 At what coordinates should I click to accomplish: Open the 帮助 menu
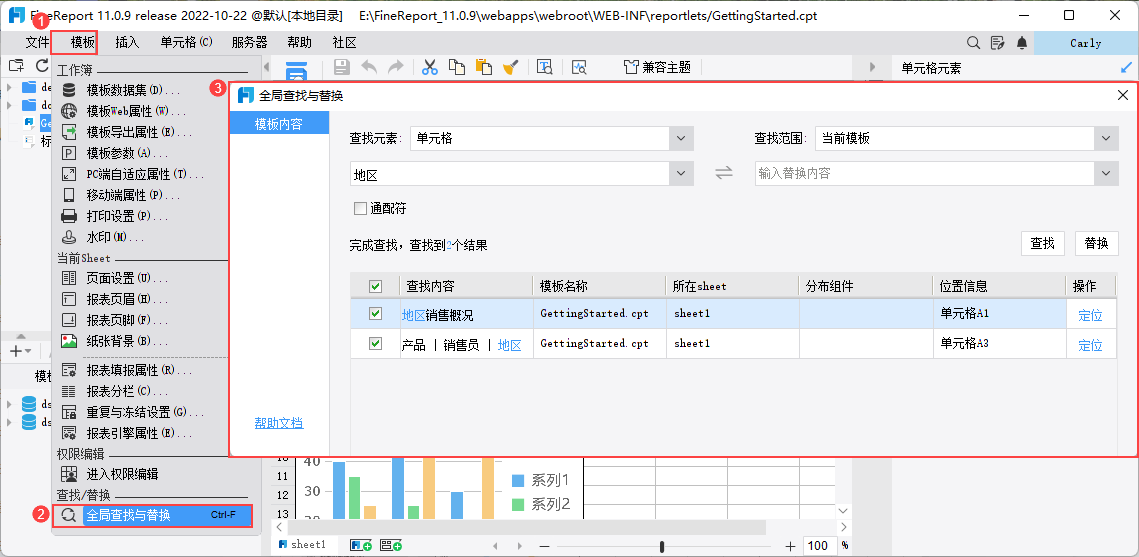pos(299,43)
